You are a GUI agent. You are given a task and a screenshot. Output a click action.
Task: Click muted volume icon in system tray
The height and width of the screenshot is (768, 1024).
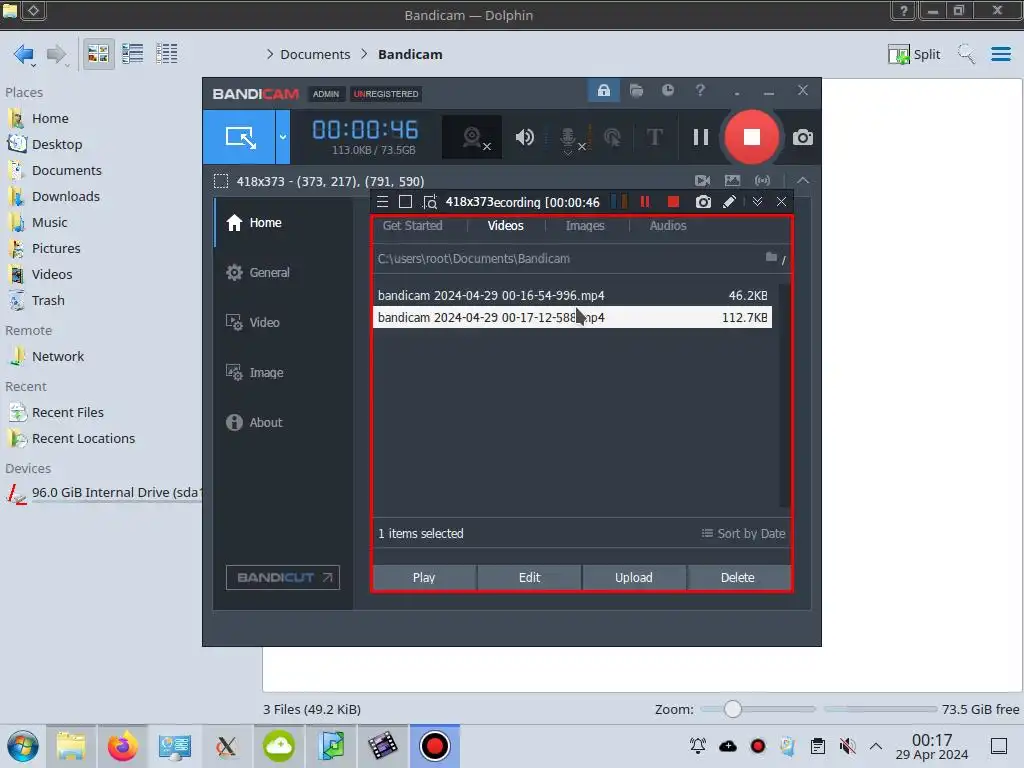click(847, 746)
